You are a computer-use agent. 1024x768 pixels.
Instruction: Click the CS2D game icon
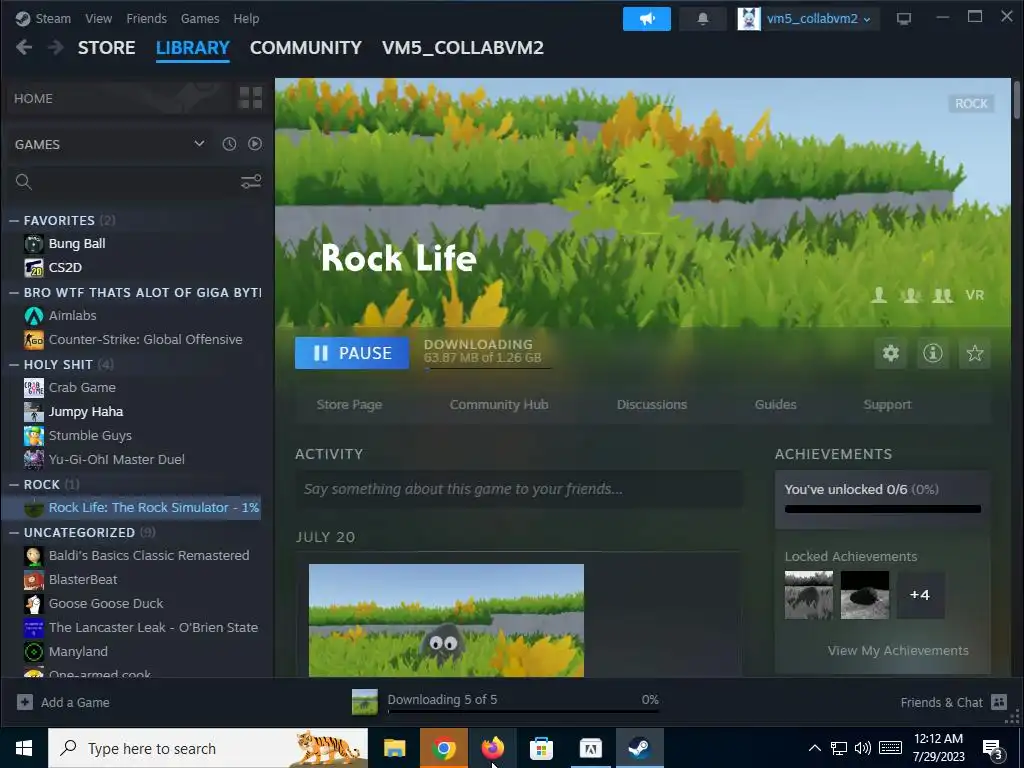34,268
